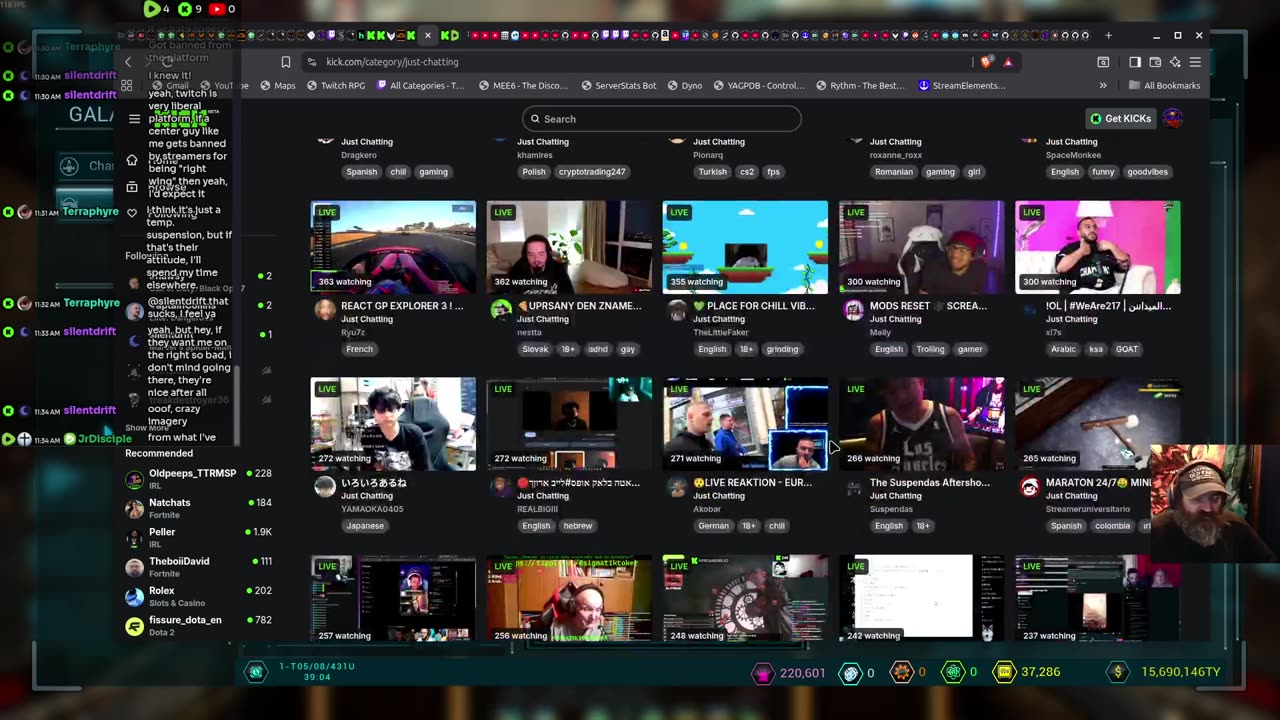Screen dimensions: 1280x720
Task: Go to Home via the house icon
Action: (x=132, y=160)
